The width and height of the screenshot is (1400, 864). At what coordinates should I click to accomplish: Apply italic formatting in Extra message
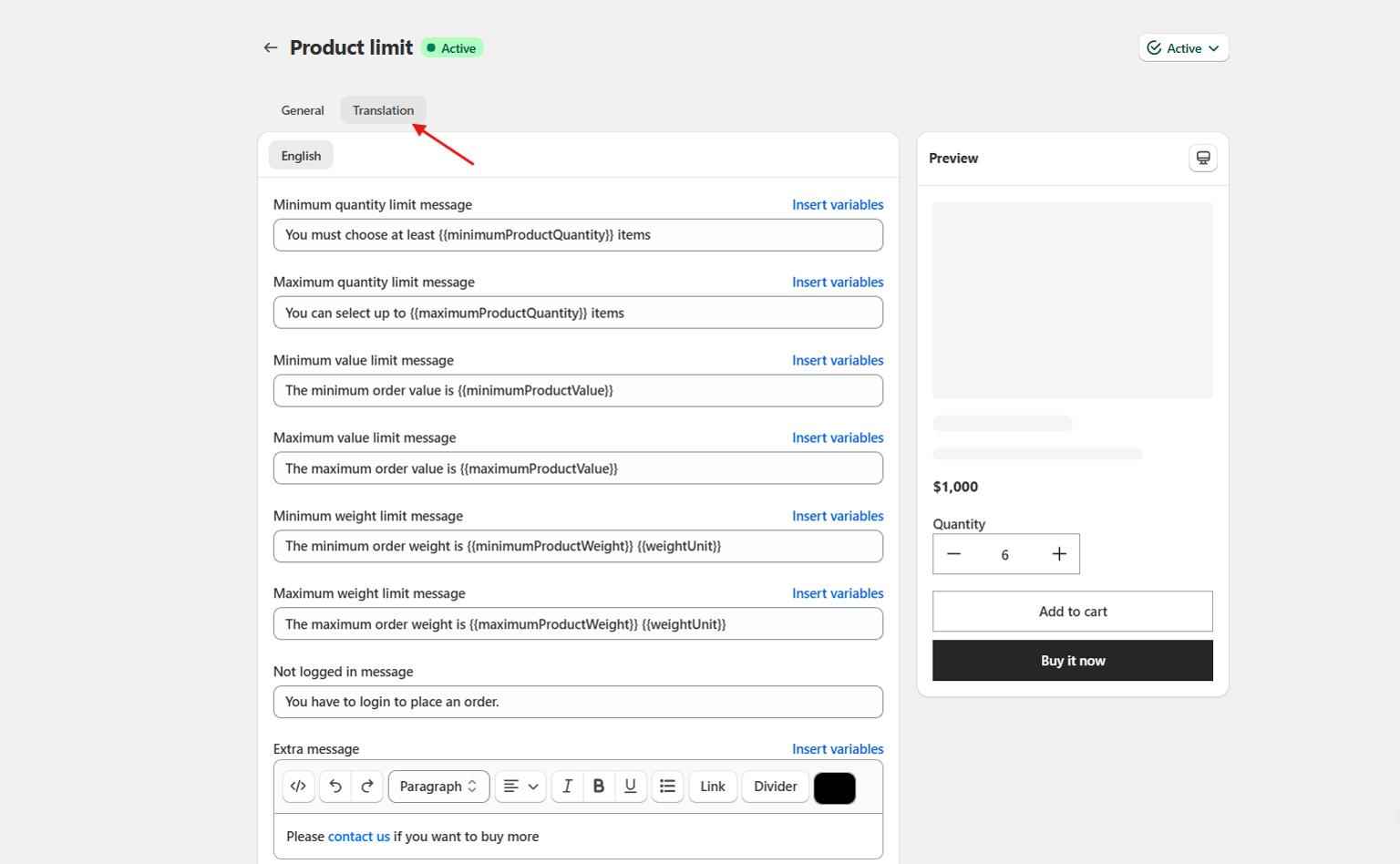click(x=567, y=787)
